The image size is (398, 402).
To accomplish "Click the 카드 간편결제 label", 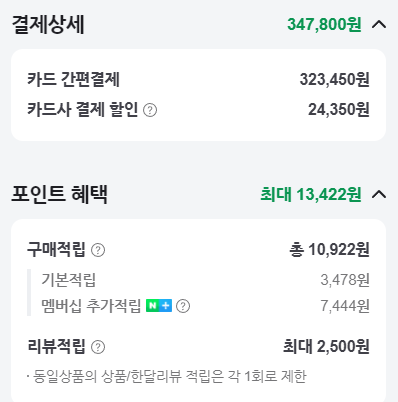I will pos(73,79).
